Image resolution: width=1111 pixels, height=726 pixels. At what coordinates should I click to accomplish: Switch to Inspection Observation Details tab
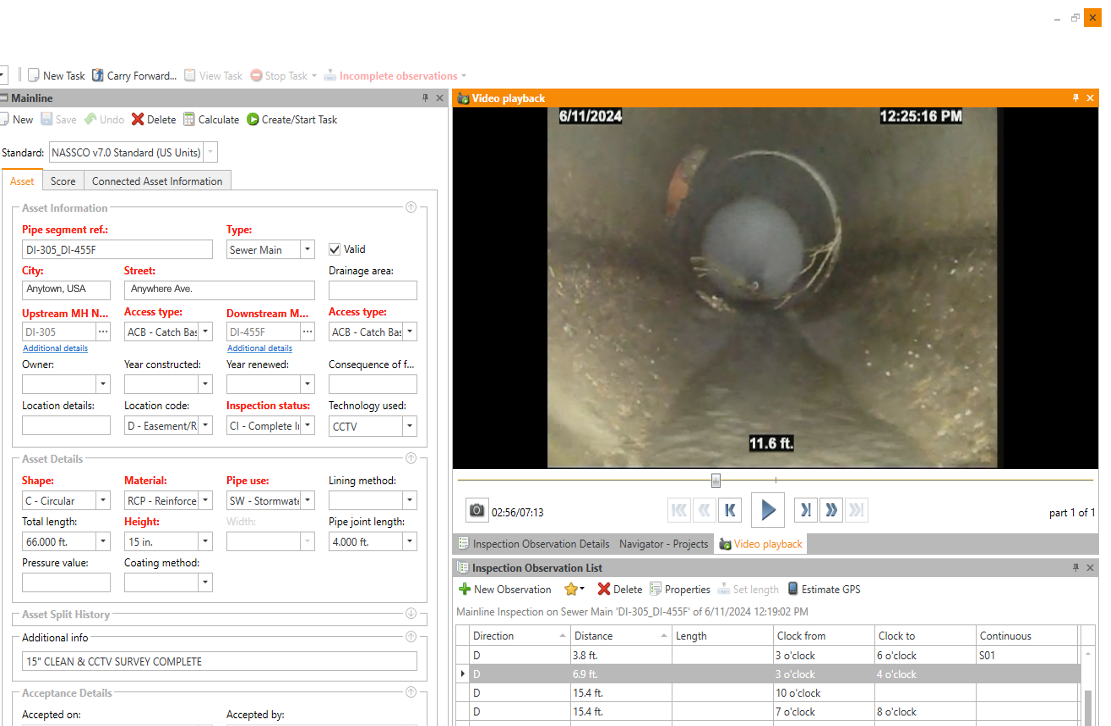click(x=540, y=544)
